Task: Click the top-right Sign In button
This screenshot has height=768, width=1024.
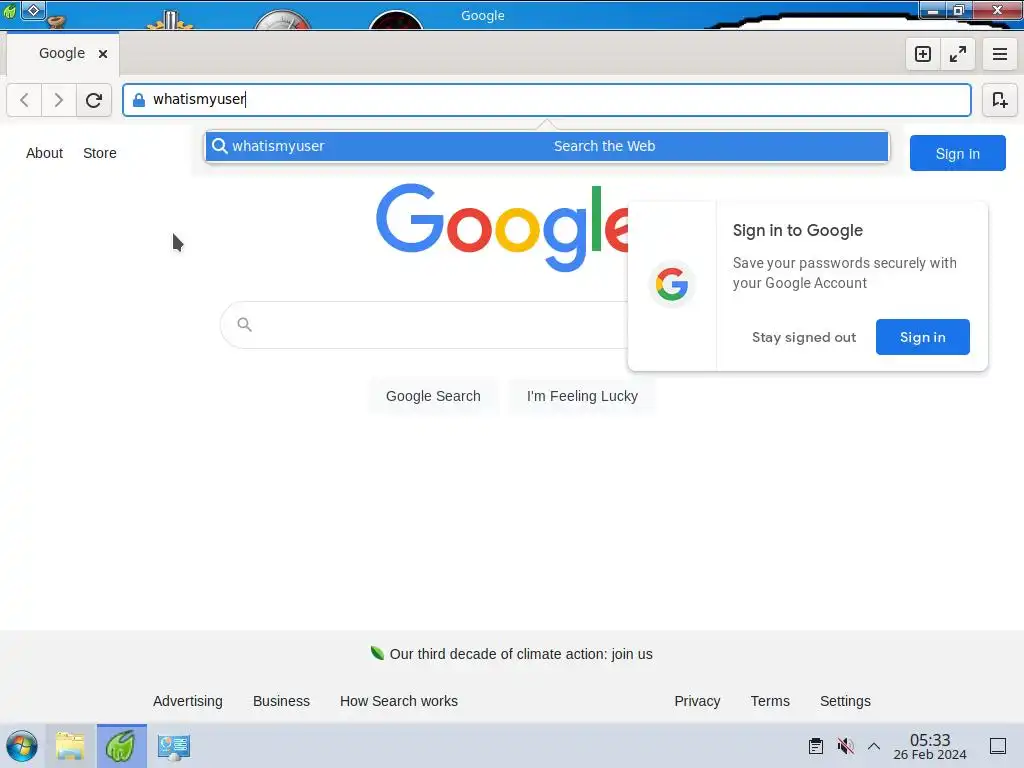Action: tap(957, 153)
